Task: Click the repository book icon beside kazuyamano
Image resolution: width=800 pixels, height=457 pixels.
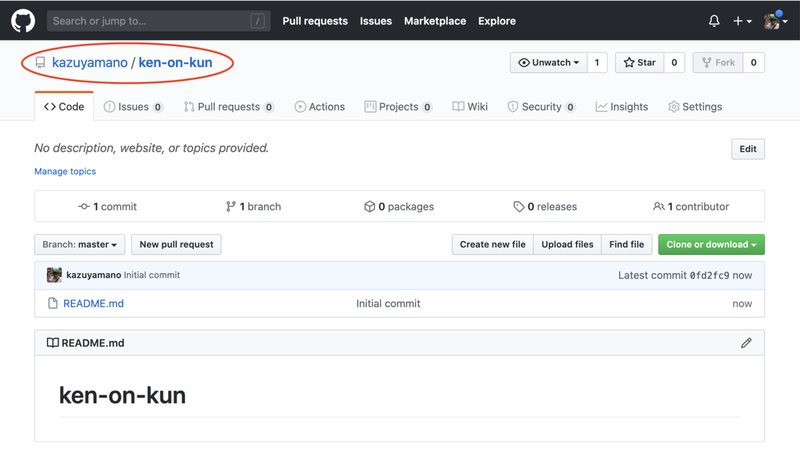Action: [x=40, y=63]
